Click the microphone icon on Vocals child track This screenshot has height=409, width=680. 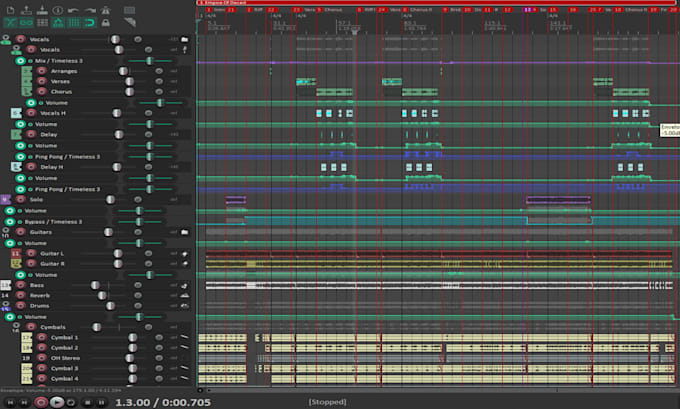pos(185,49)
